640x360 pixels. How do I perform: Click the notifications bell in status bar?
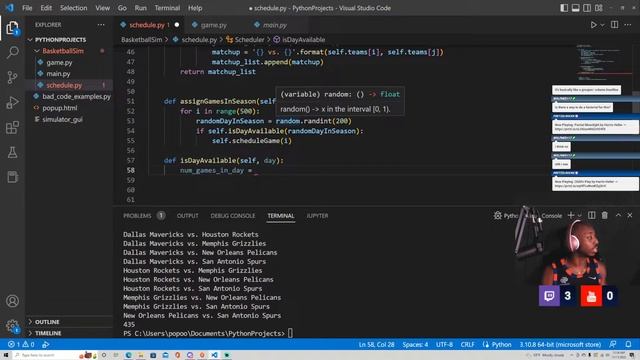coord(628,344)
